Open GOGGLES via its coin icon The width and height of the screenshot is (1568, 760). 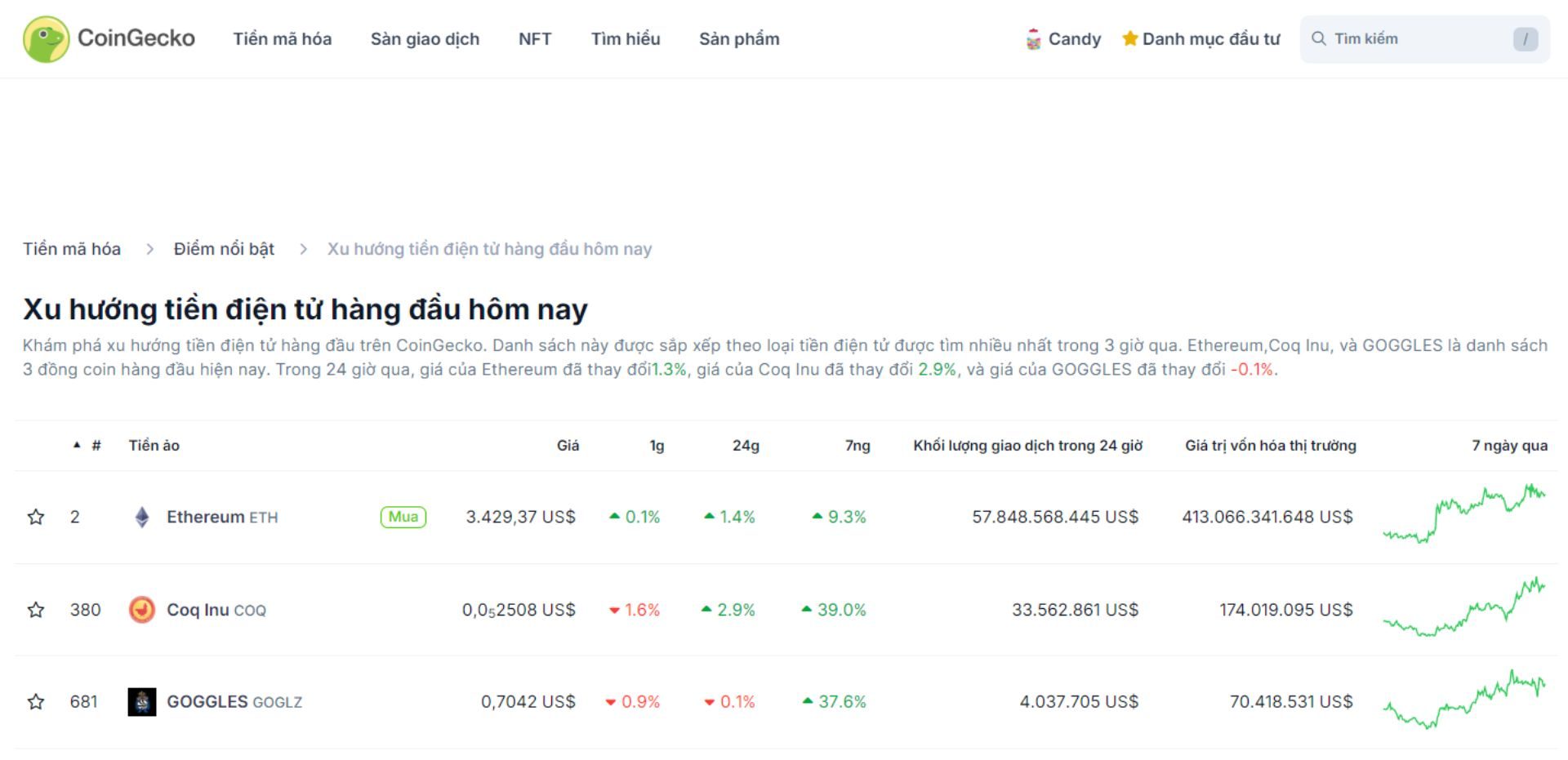[141, 700]
